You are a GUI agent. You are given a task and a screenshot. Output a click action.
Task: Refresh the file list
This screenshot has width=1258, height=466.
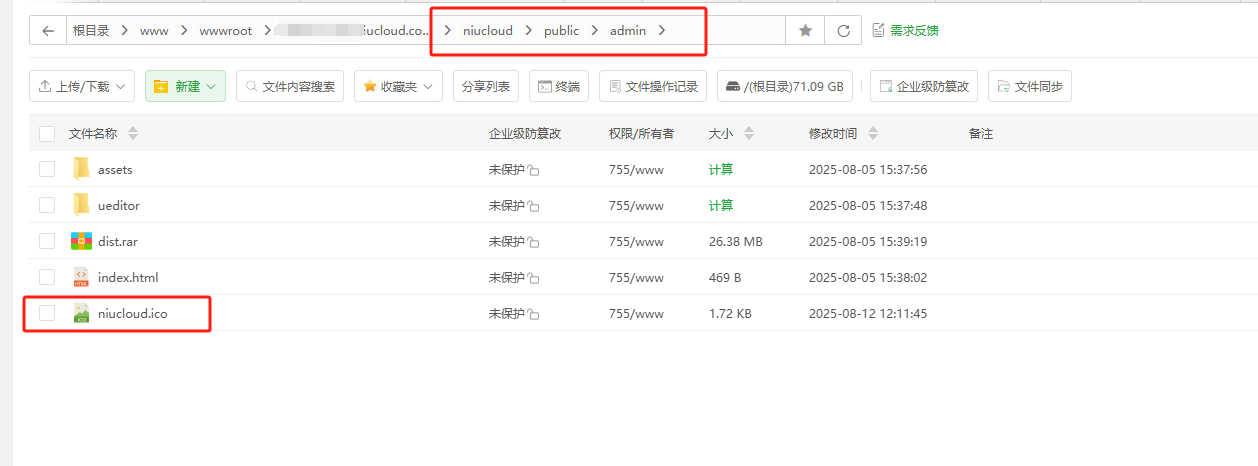pos(843,30)
